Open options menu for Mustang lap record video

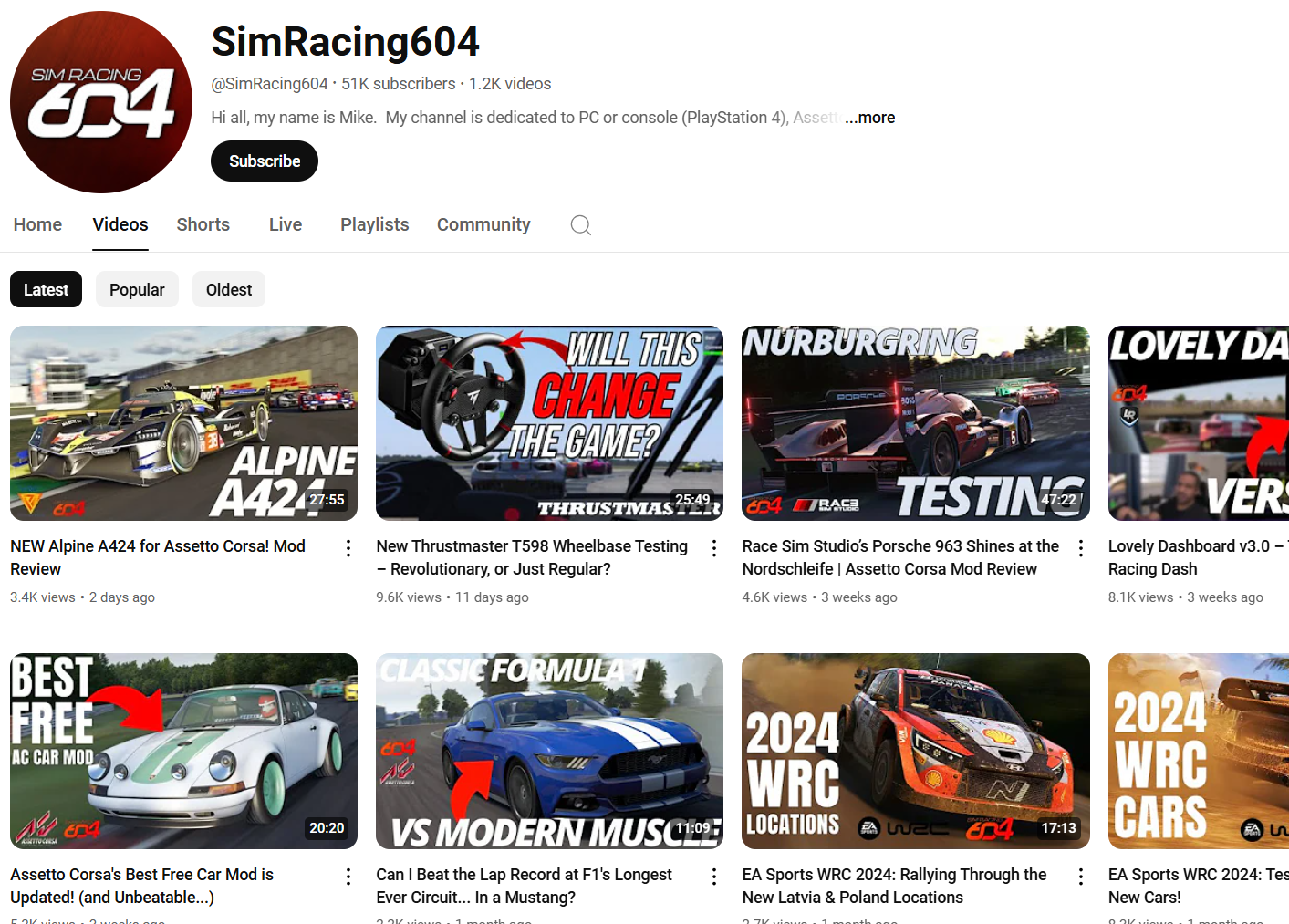pos(714,877)
